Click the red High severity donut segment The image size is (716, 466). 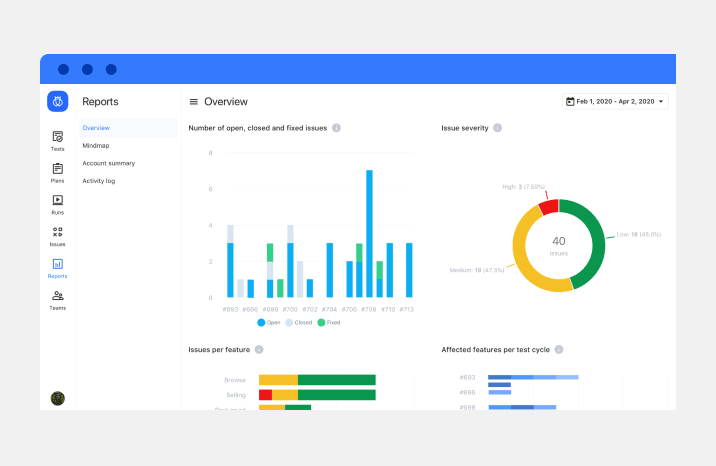(x=548, y=207)
